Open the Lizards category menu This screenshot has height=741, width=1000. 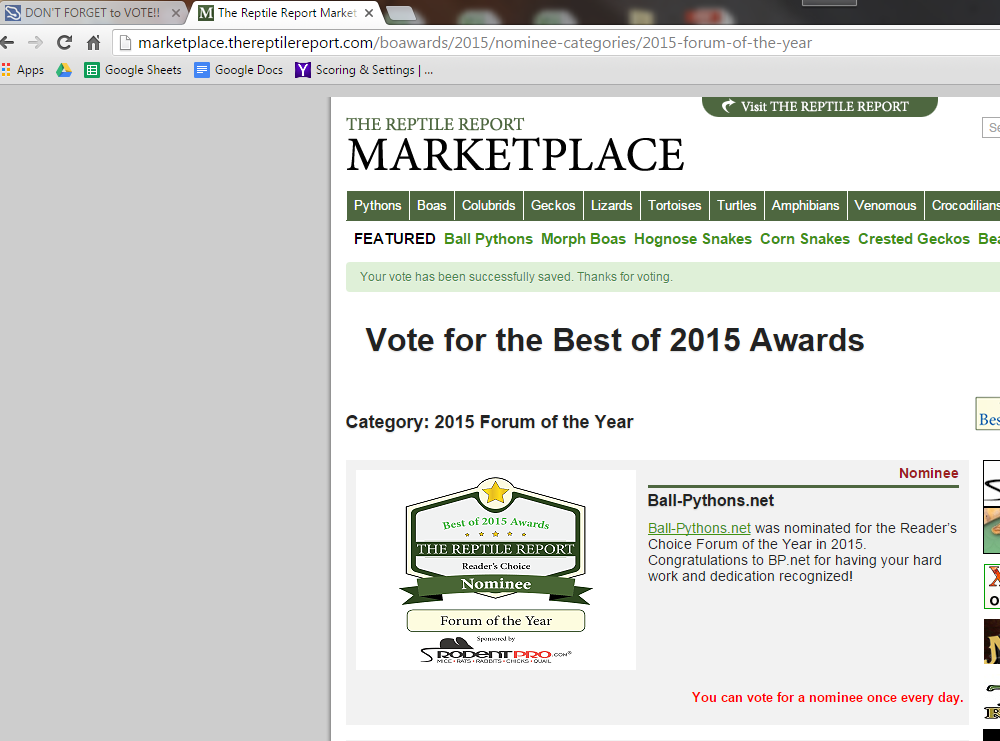(x=612, y=205)
